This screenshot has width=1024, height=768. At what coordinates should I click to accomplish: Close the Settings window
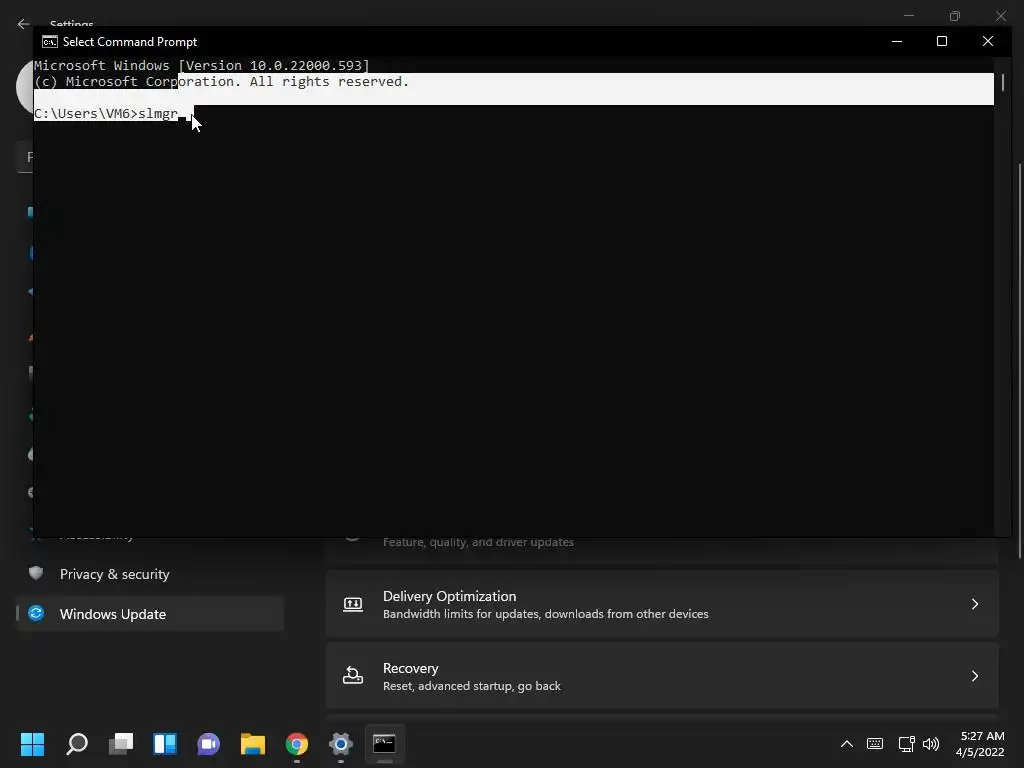coord(1000,16)
